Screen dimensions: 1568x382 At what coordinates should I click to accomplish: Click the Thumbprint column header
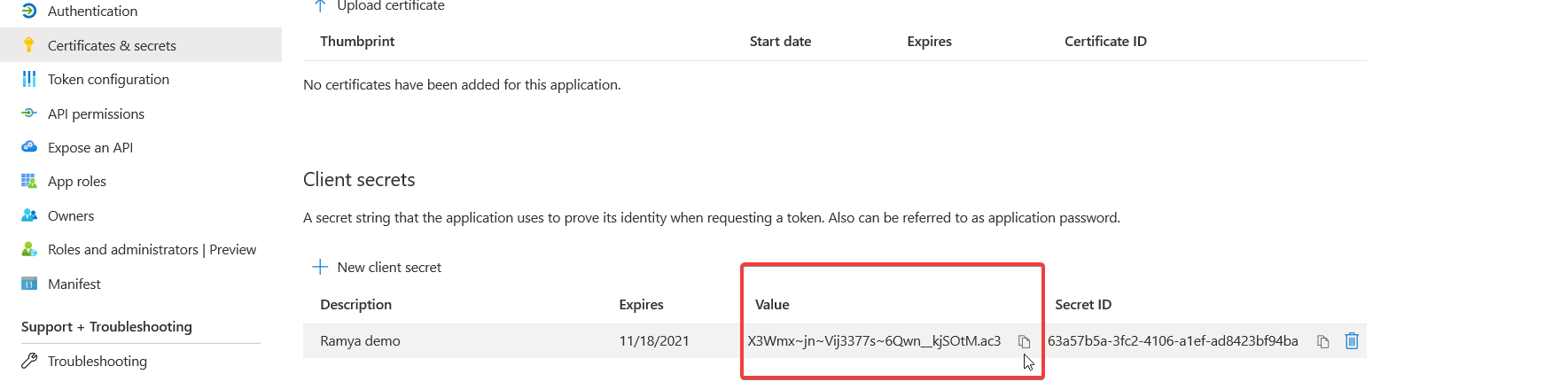(357, 41)
